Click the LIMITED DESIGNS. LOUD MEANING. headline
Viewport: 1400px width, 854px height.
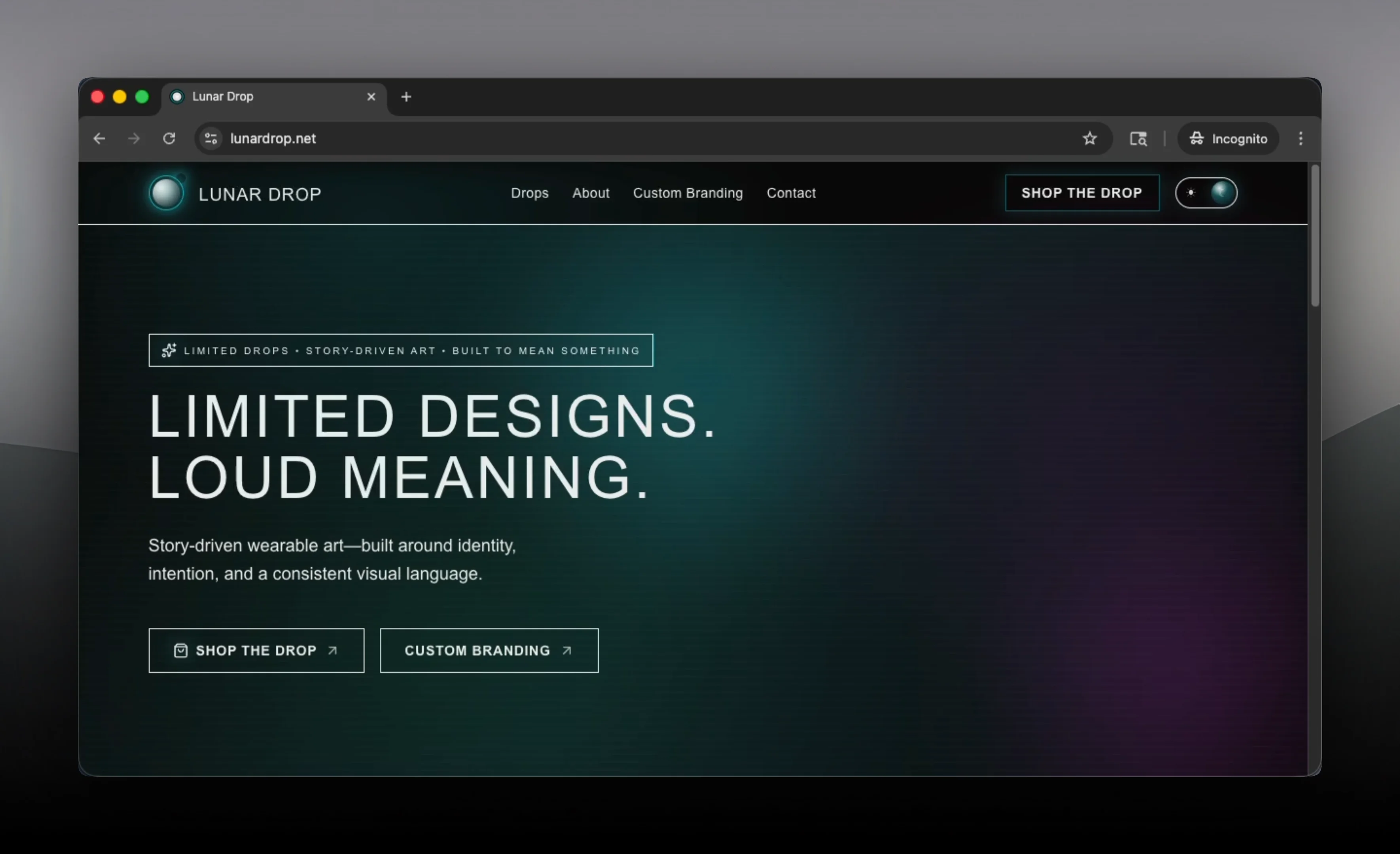[x=432, y=446]
